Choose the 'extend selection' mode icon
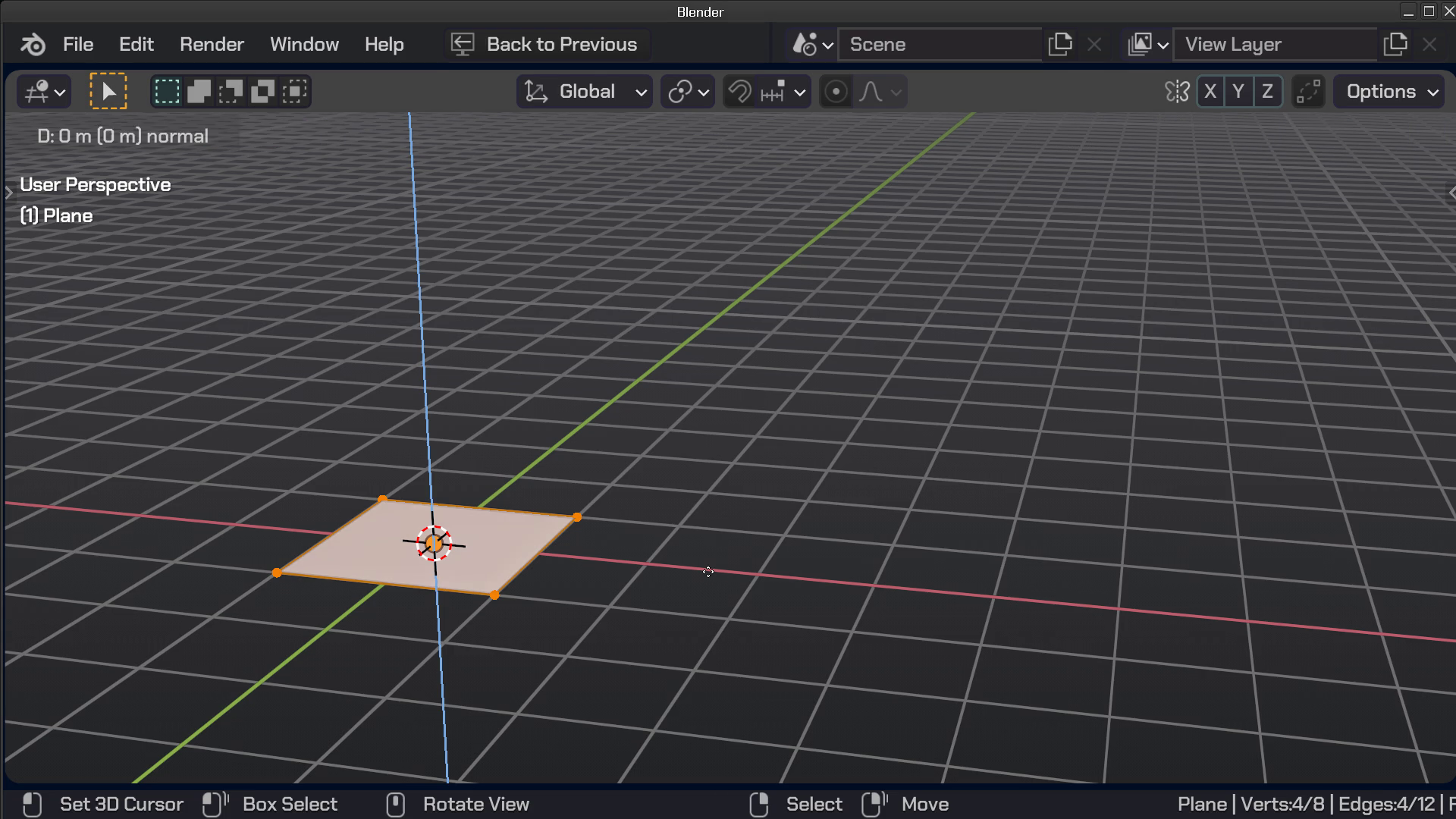This screenshot has width=1456, height=819. pos(199,92)
